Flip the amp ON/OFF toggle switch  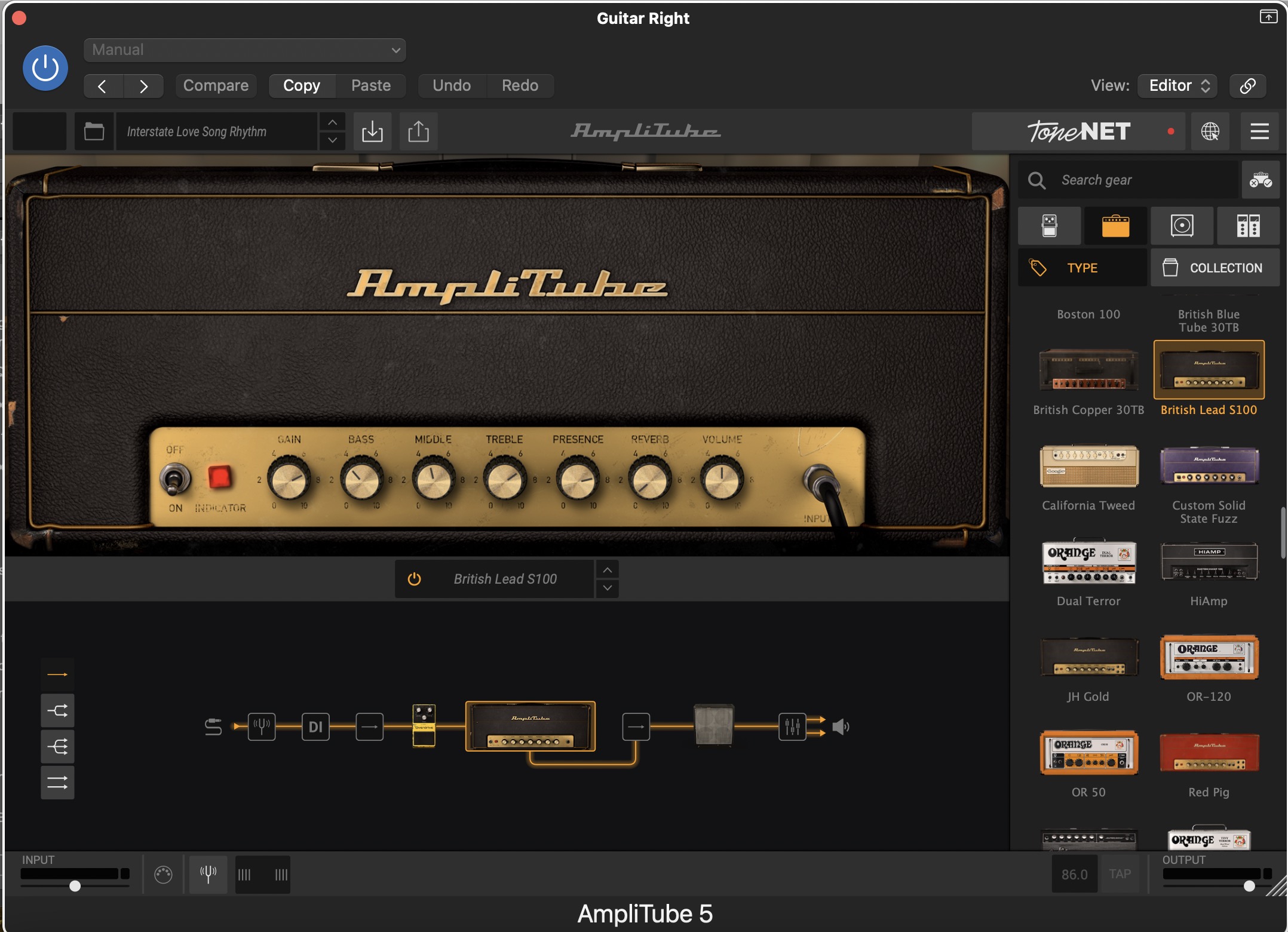click(x=174, y=479)
